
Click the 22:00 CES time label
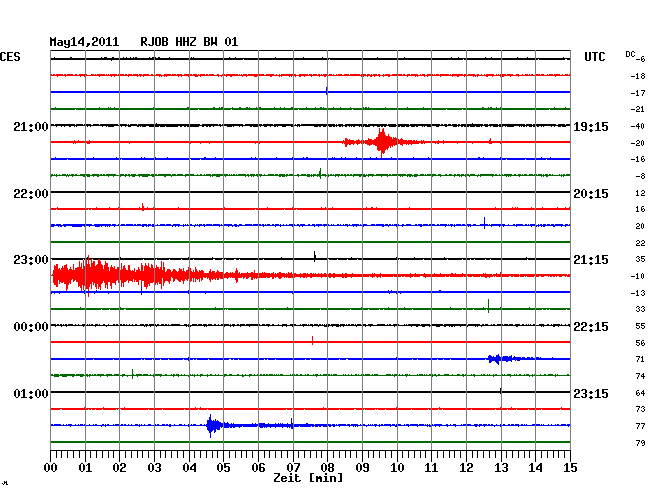tap(31, 194)
